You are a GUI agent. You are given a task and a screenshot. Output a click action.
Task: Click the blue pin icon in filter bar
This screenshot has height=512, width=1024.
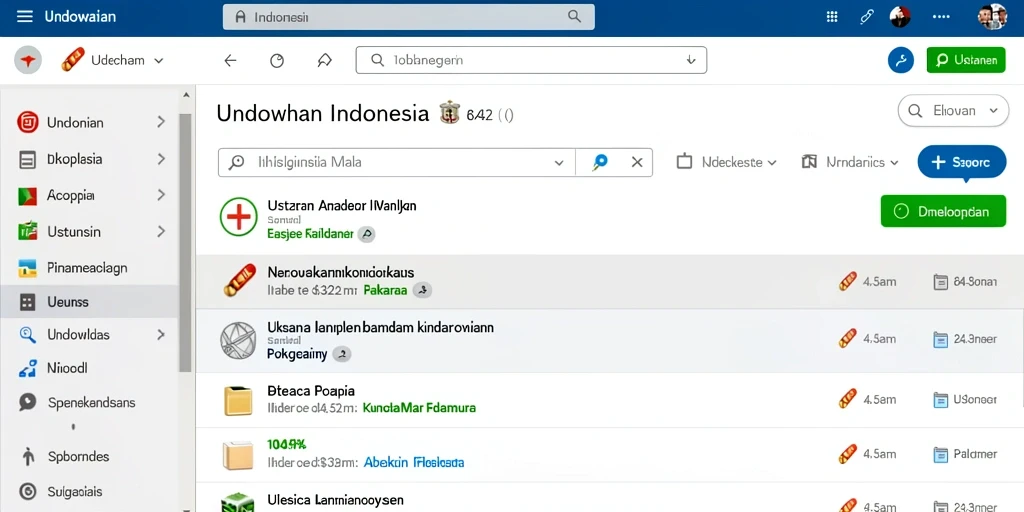[600, 163]
